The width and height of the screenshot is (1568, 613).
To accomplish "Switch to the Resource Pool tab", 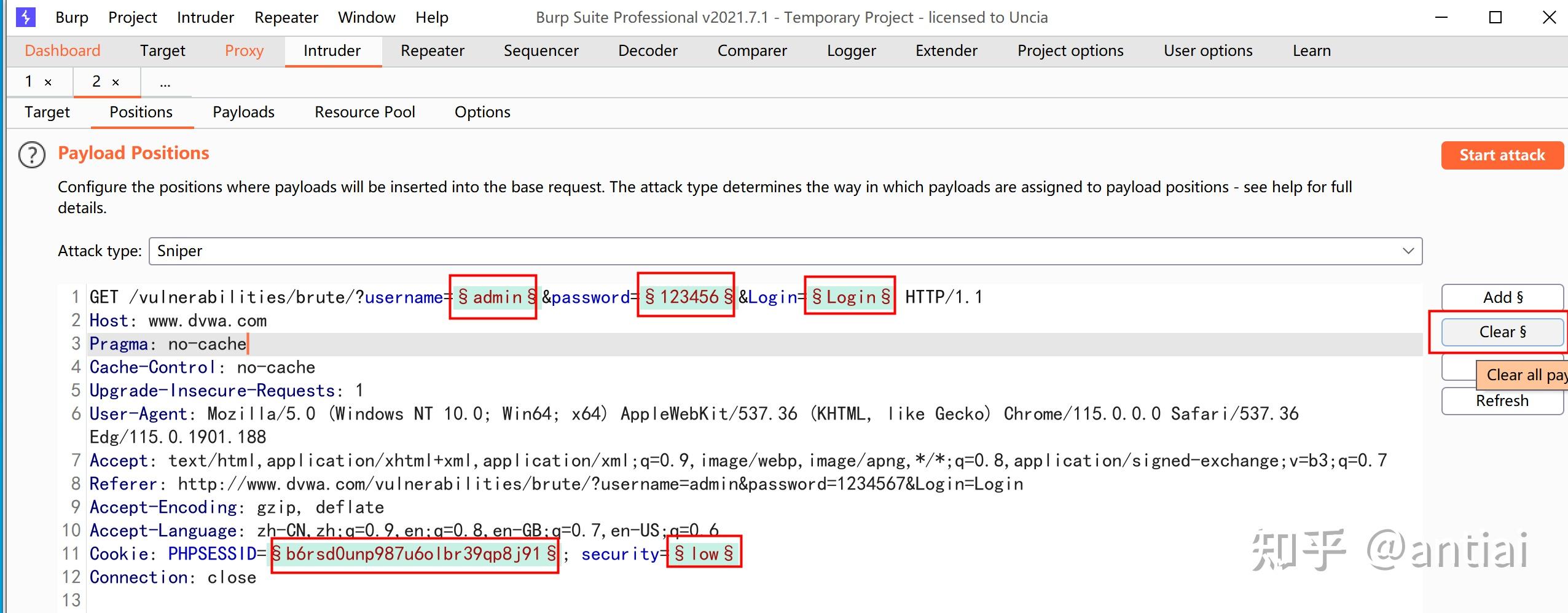I will point(364,112).
